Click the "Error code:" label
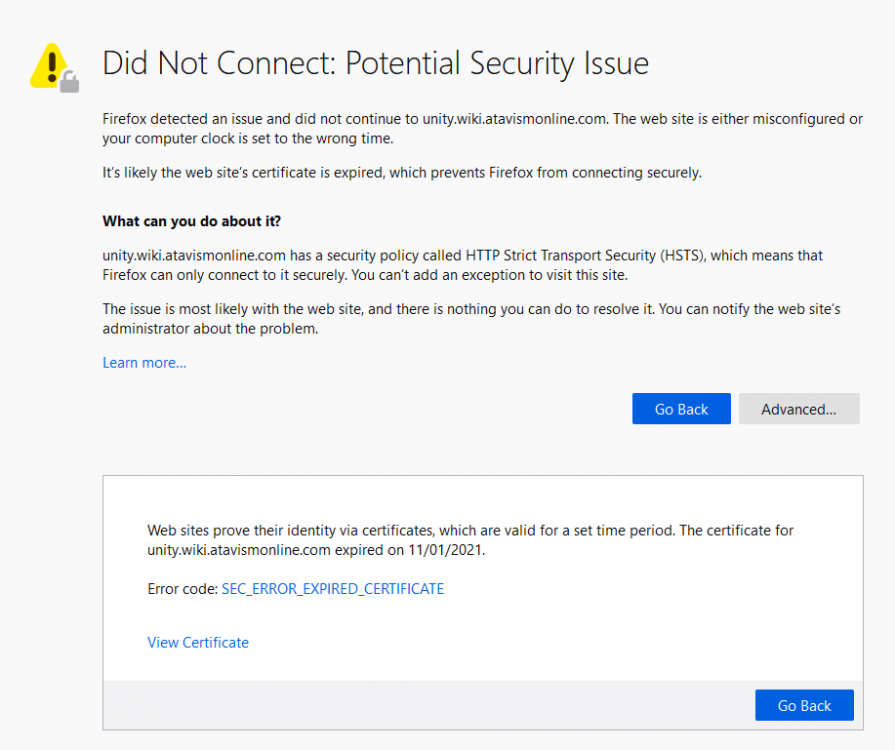 (x=182, y=589)
